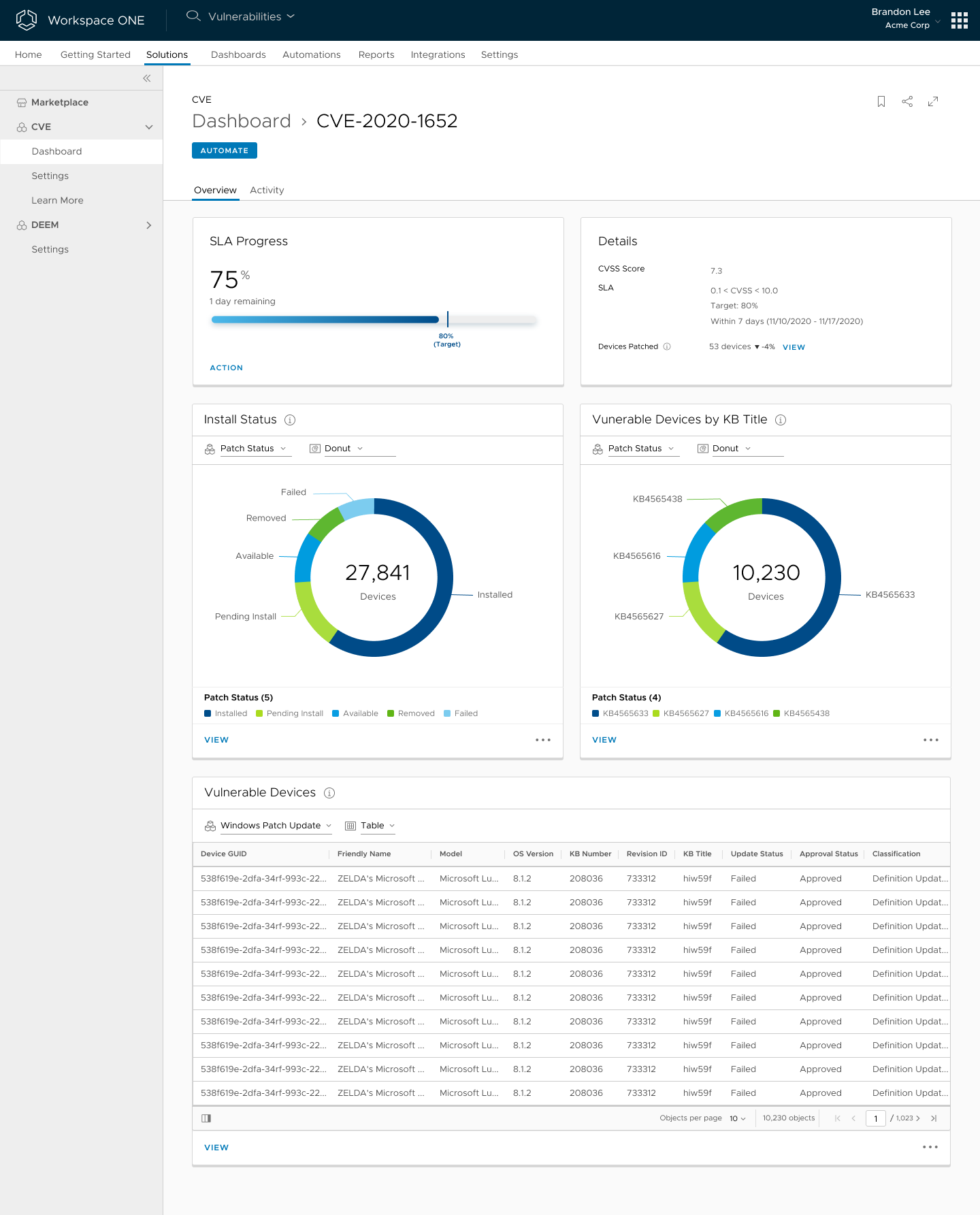Open KB Title widget more options ellipsis
This screenshot has width=980, height=1215.
[x=931, y=740]
